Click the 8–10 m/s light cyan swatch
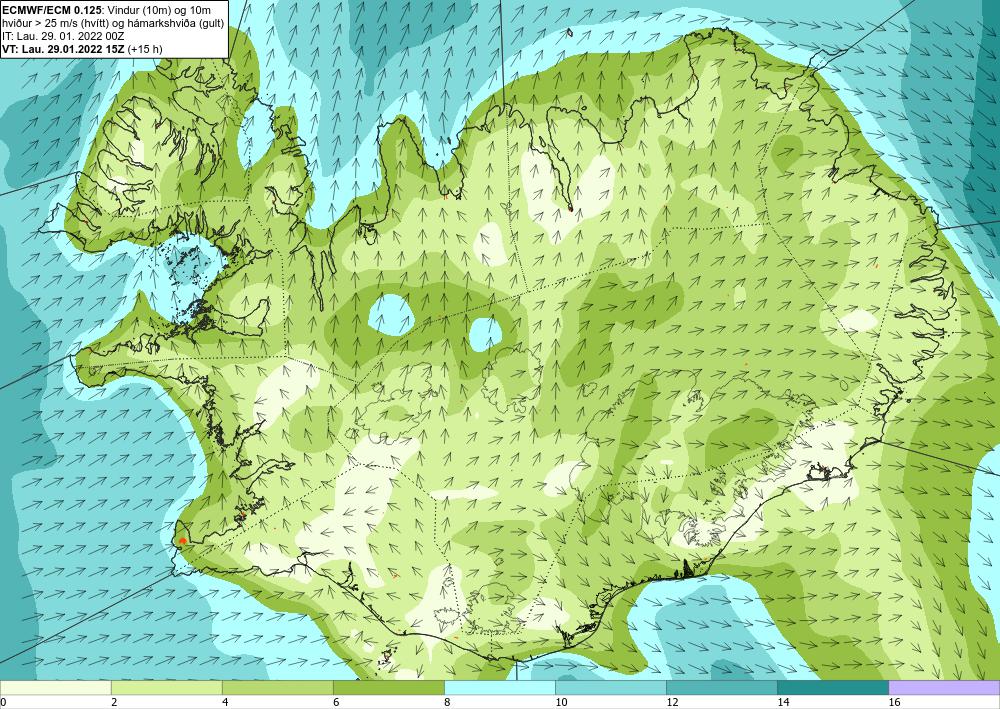This screenshot has width=1000, height=709. point(500,687)
